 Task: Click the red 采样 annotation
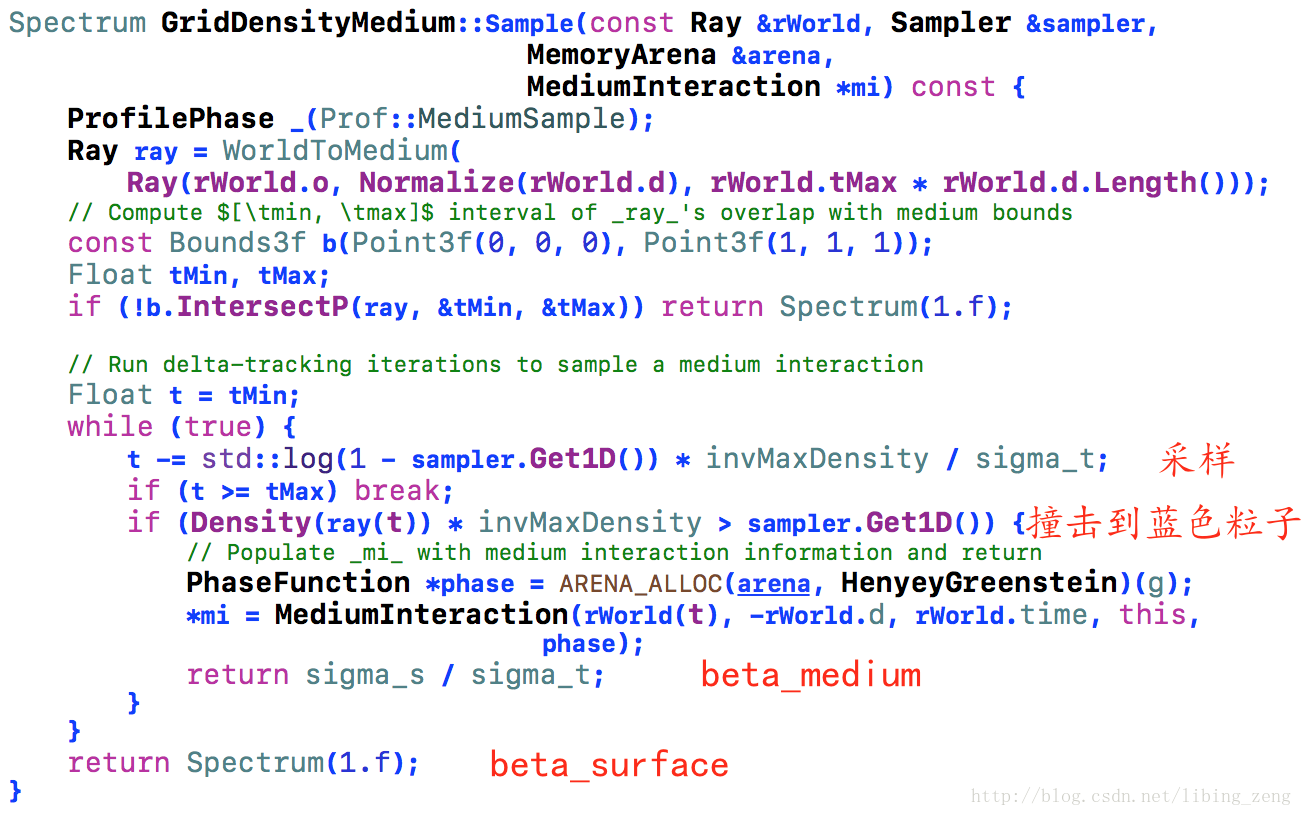[x=1197, y=460]
